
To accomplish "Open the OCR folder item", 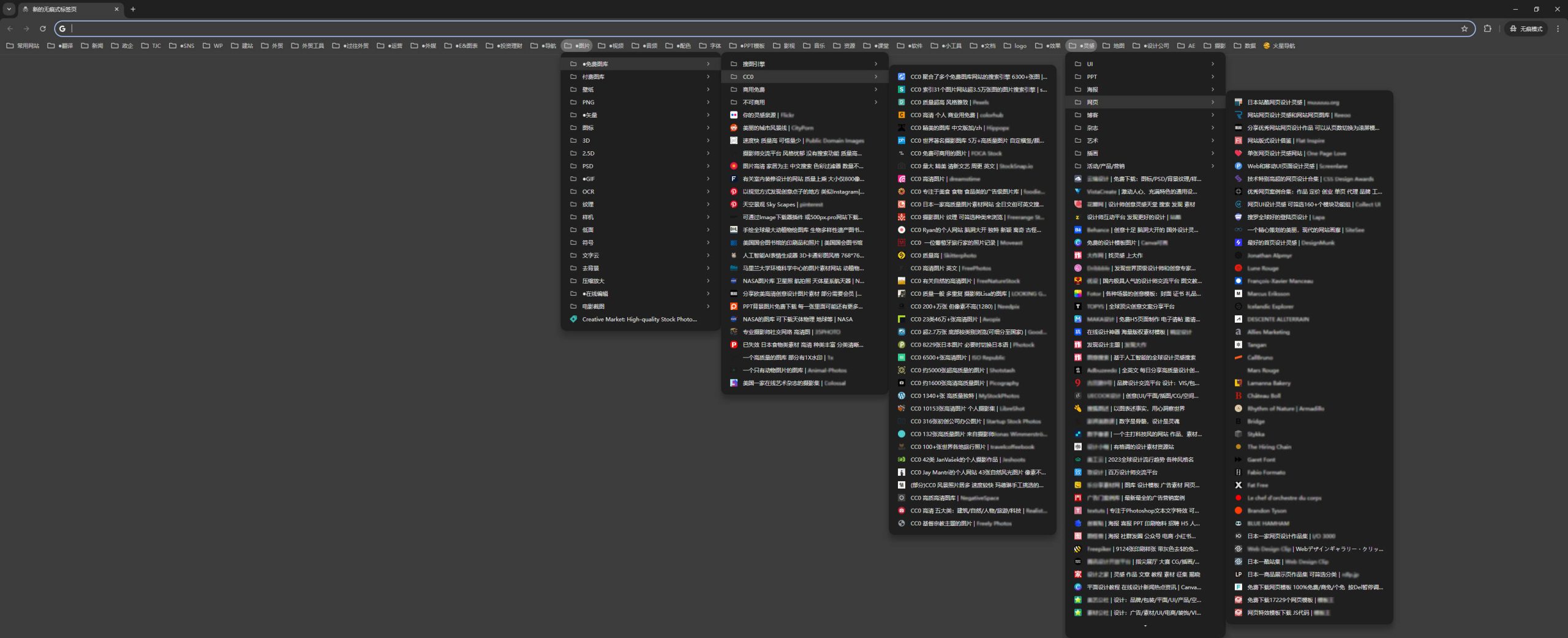I will 640,192.
